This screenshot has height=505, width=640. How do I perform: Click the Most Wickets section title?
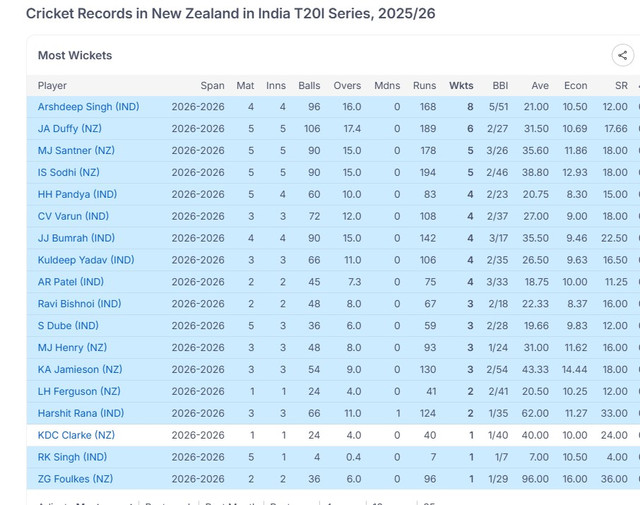(x=75, y=56)
